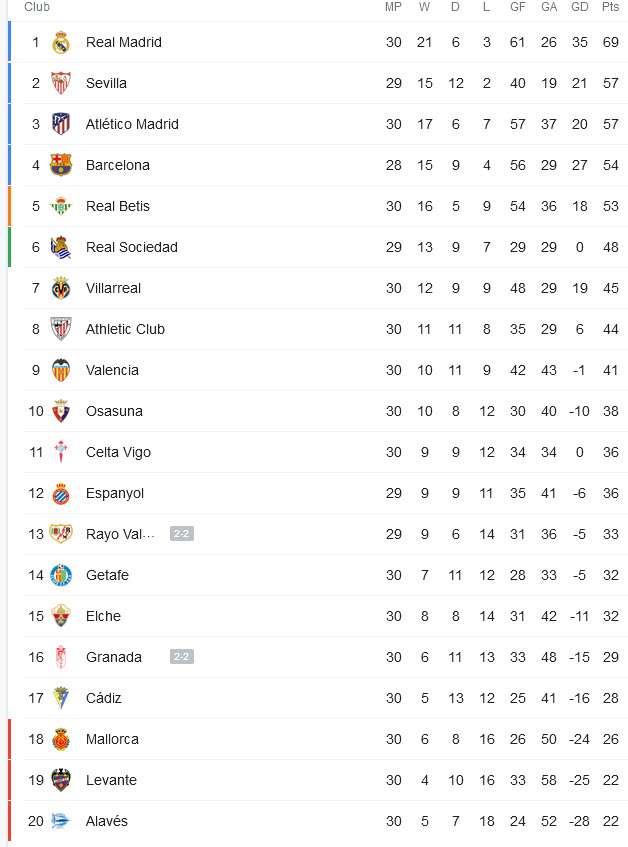Image resolution: width=628 pixels, height=847 pixels.
Task: Click the 2-2 live score badge beside Rayo Vallecano
Action: [182, 534]
